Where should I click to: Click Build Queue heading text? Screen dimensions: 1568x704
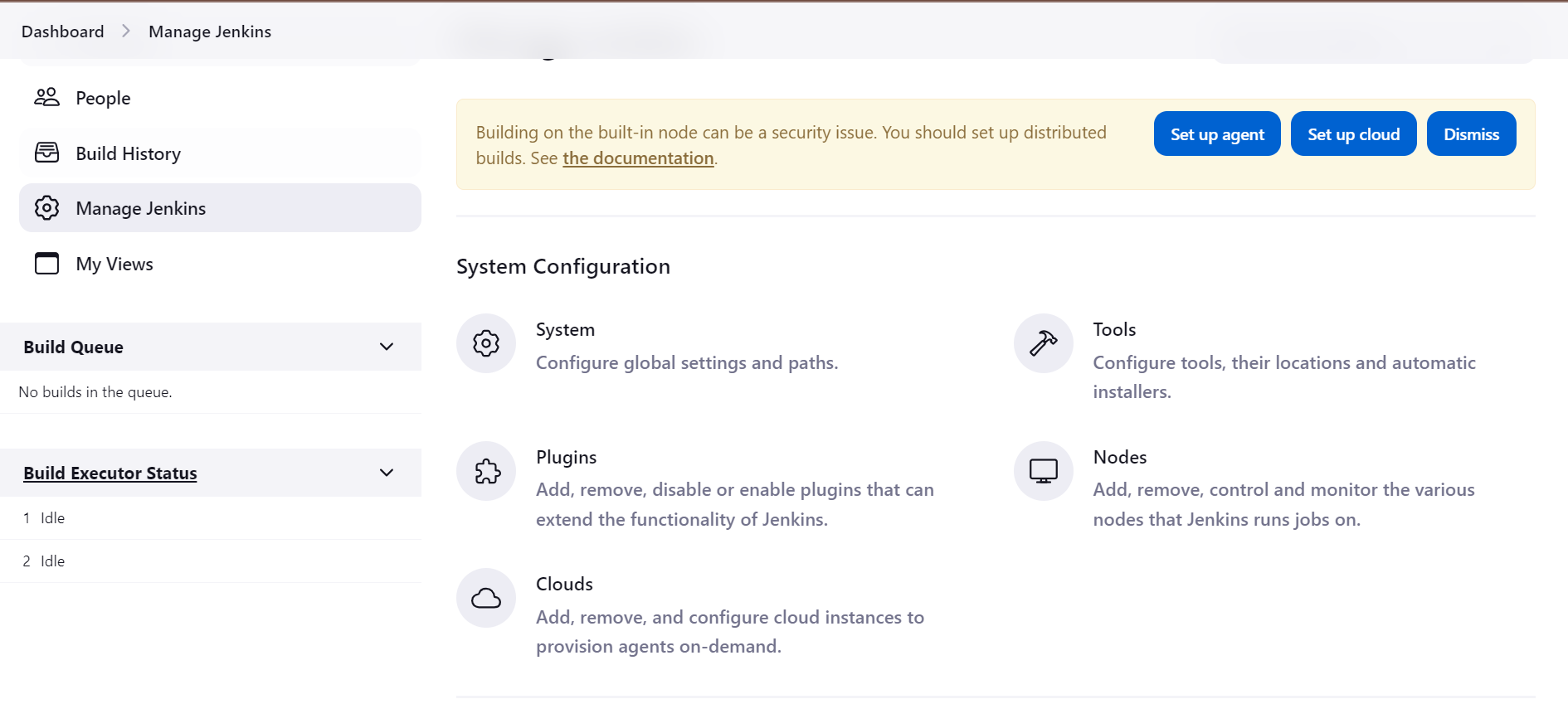click(73, 347)
